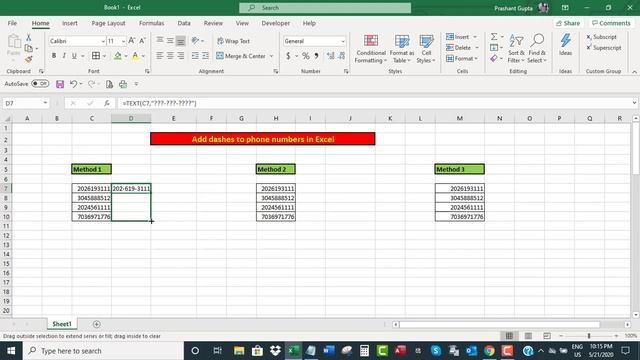Toggle the AutoSave switch
Screen dimensions: 640x360
[x=40, y=84]
